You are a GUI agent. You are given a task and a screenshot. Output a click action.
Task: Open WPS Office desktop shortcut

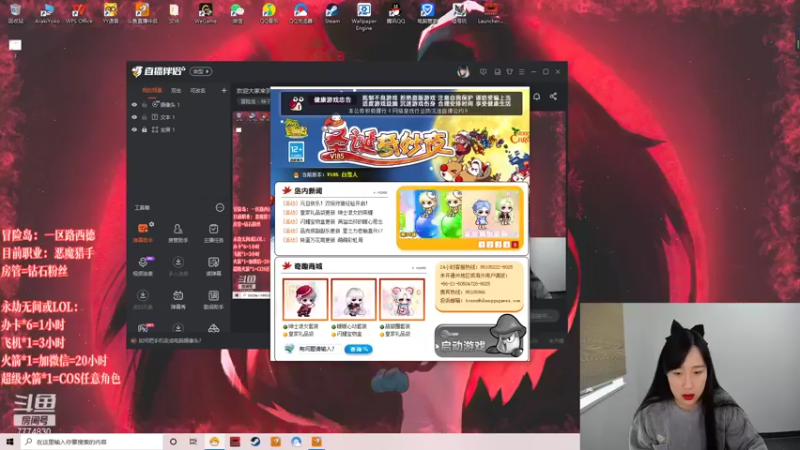(79, 13)
